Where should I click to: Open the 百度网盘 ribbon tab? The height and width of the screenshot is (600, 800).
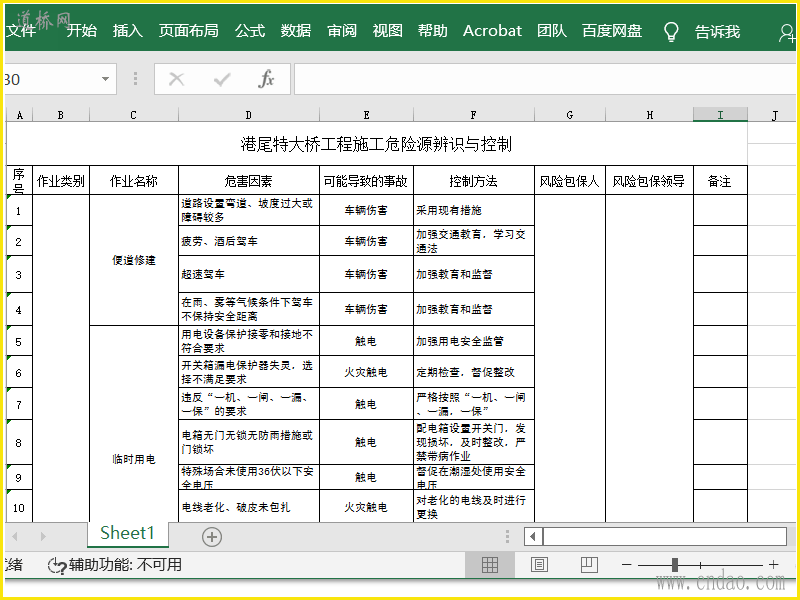[612, 31]
